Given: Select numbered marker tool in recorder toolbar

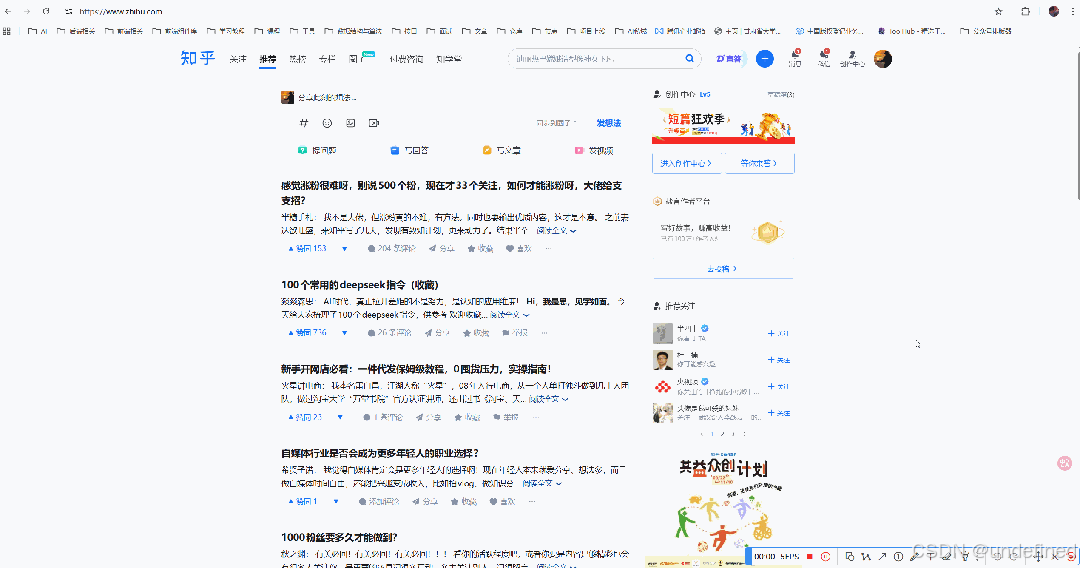Looking at the screenshot, I should coord(898,556).
